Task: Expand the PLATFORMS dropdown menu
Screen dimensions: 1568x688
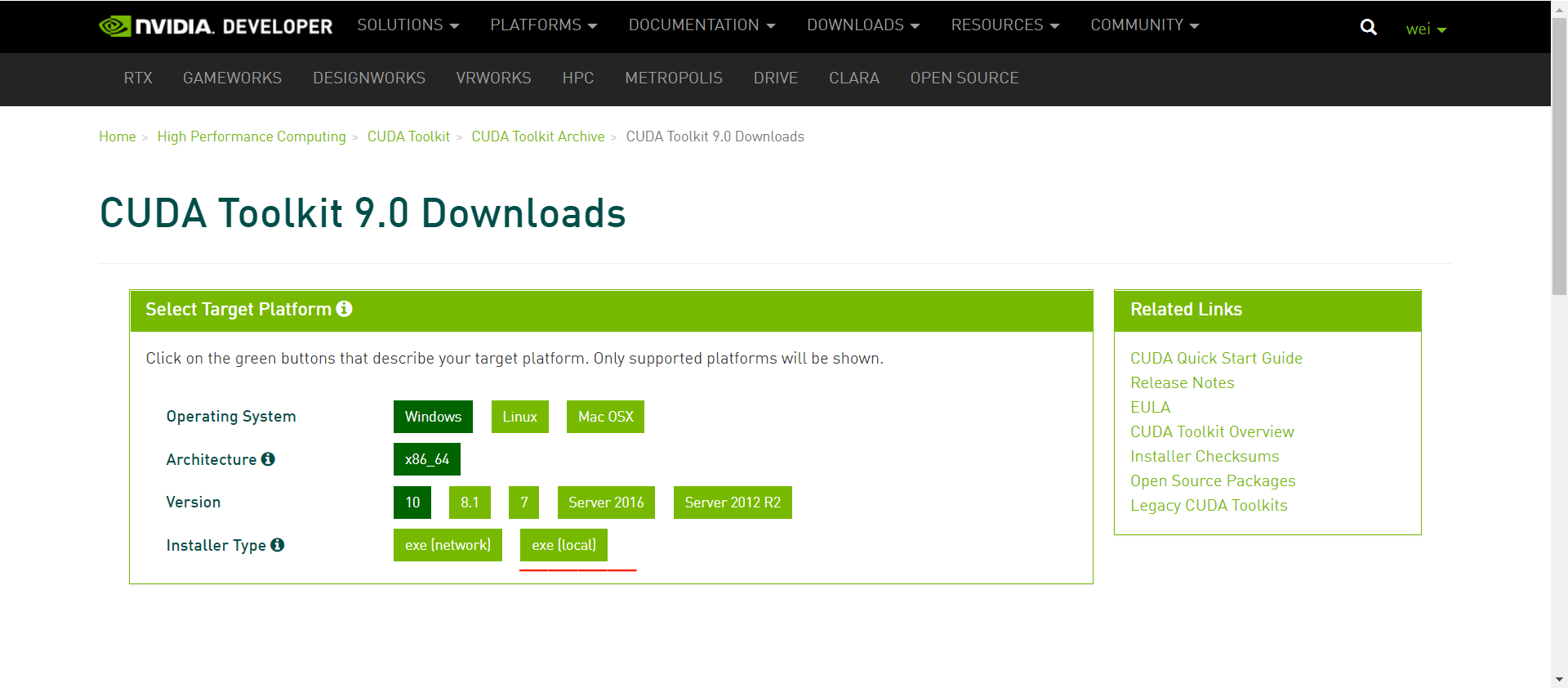Action: (544, 25)
